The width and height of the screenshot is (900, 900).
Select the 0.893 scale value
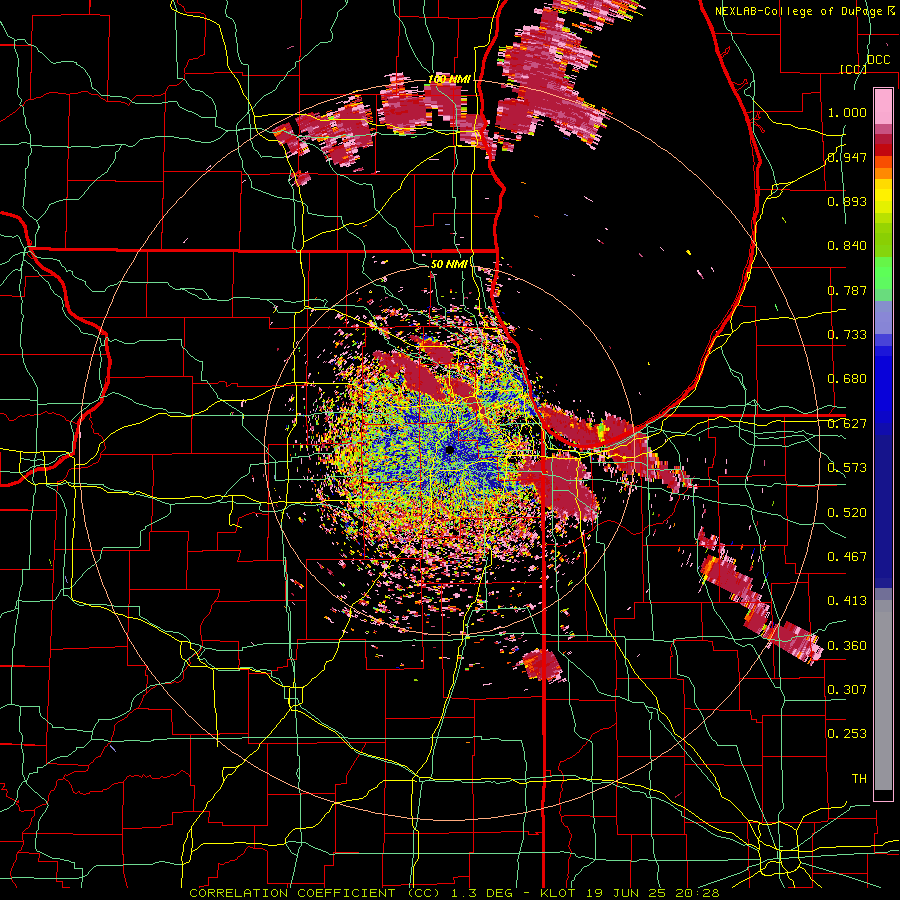pos(847,201)
